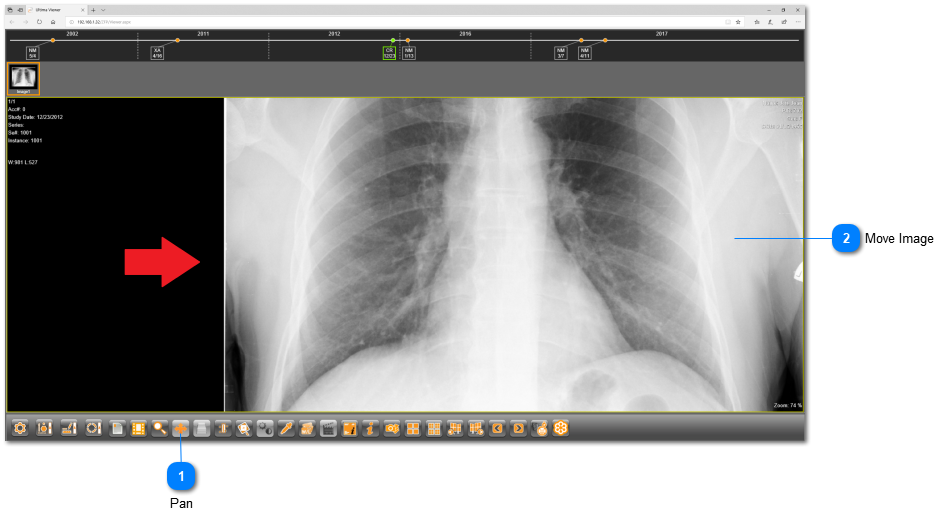
Task: Click the orange layered images icon
Action: point(307,428)
